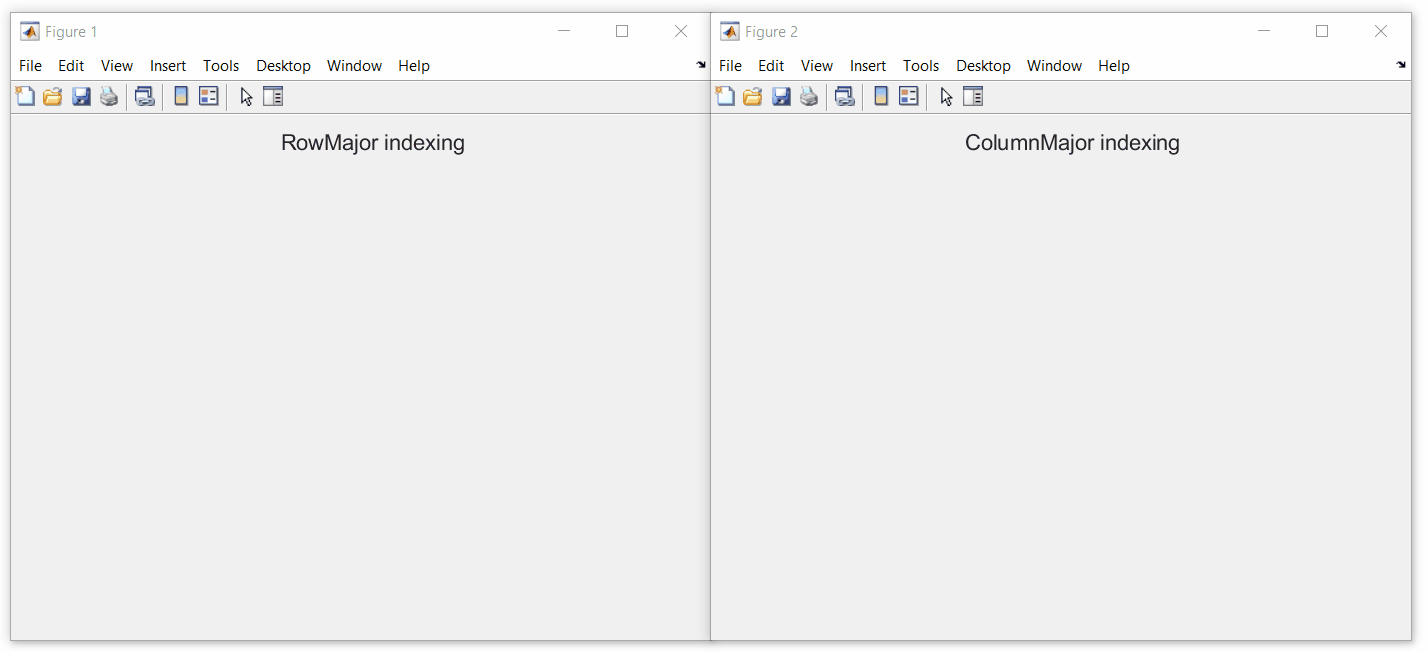
Task: Click the dock Figure 1 arrow
Action: 700,64
